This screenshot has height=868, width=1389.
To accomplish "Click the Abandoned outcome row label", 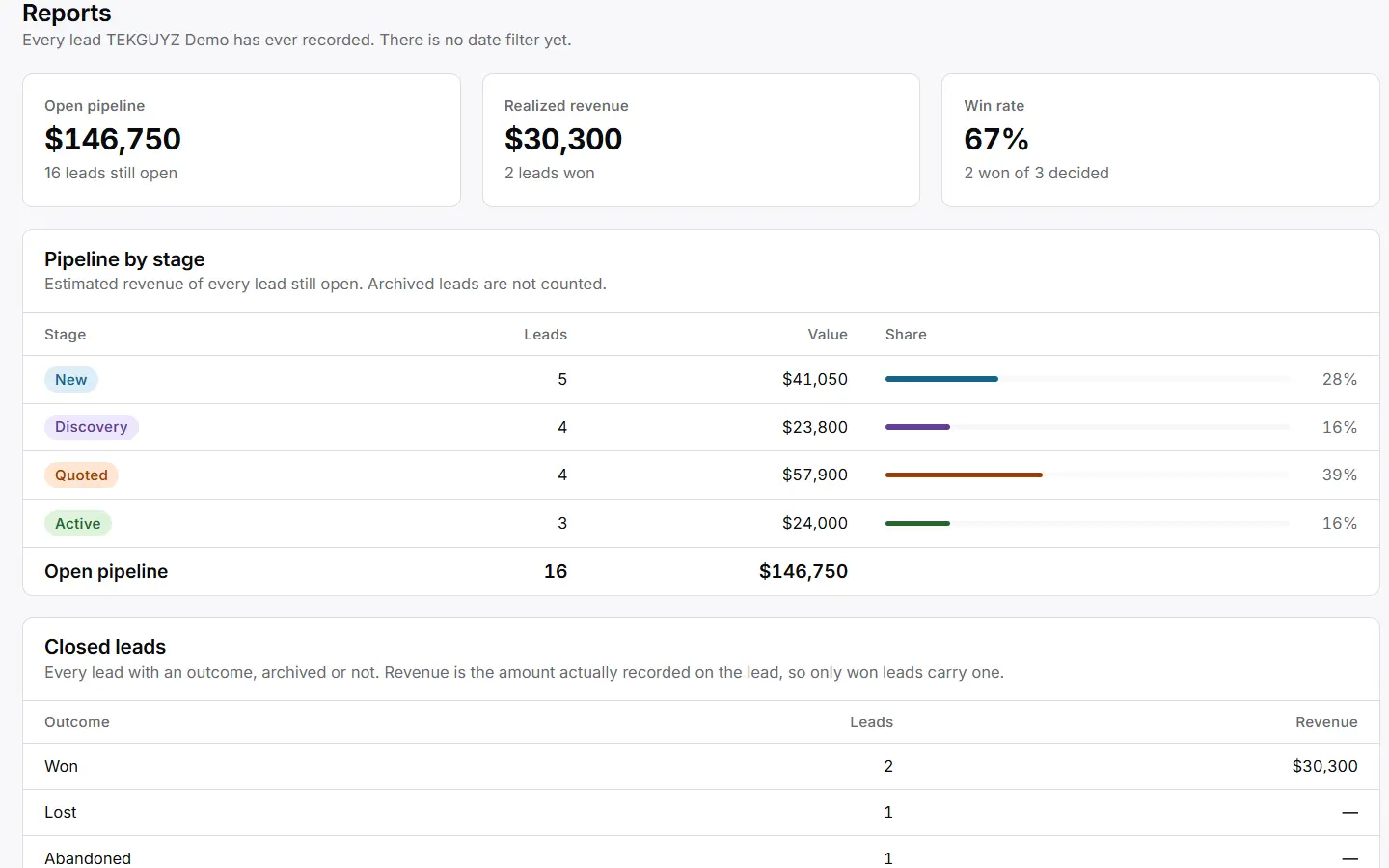I will 88,858.
